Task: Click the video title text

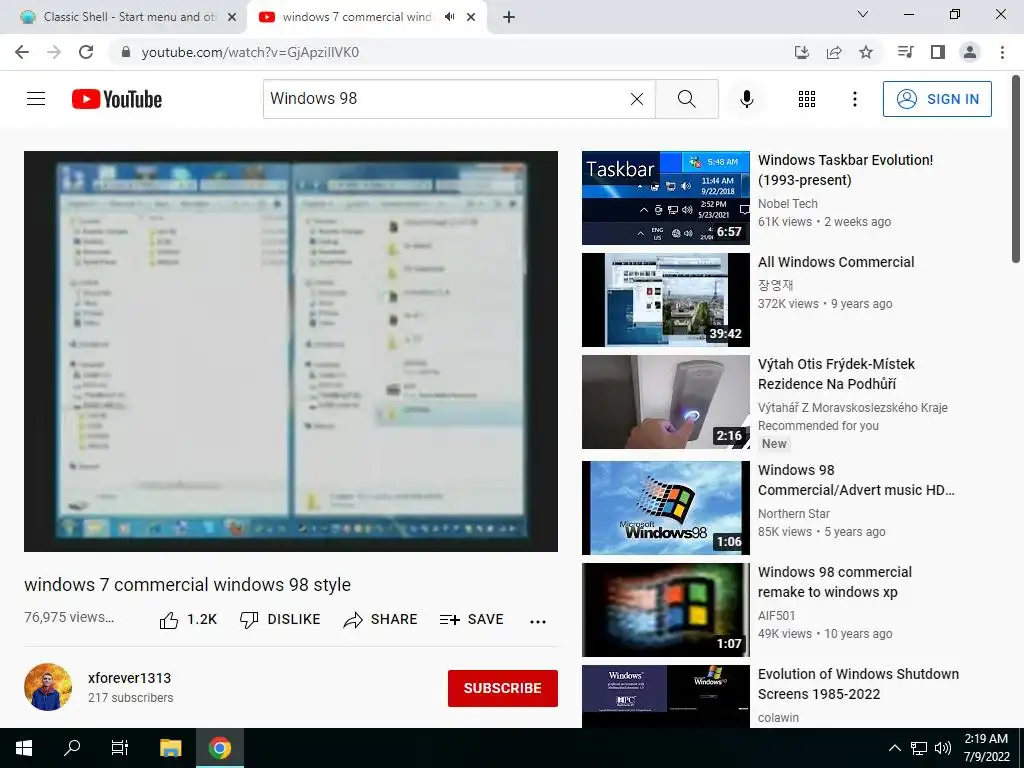Action: click(x=187, y=584)
